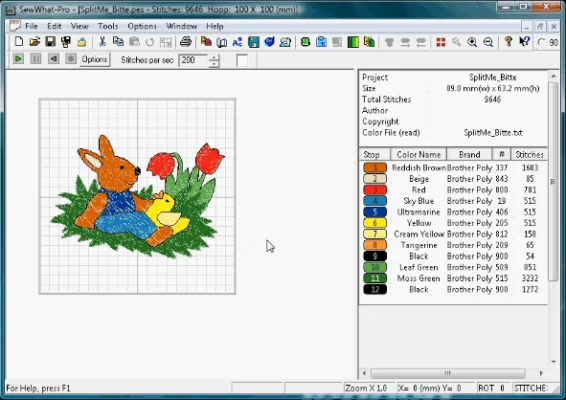This screenshot has width=566, height=400.
Task: Zoom in with the magnifier plus icon
Action: [472, 42]
